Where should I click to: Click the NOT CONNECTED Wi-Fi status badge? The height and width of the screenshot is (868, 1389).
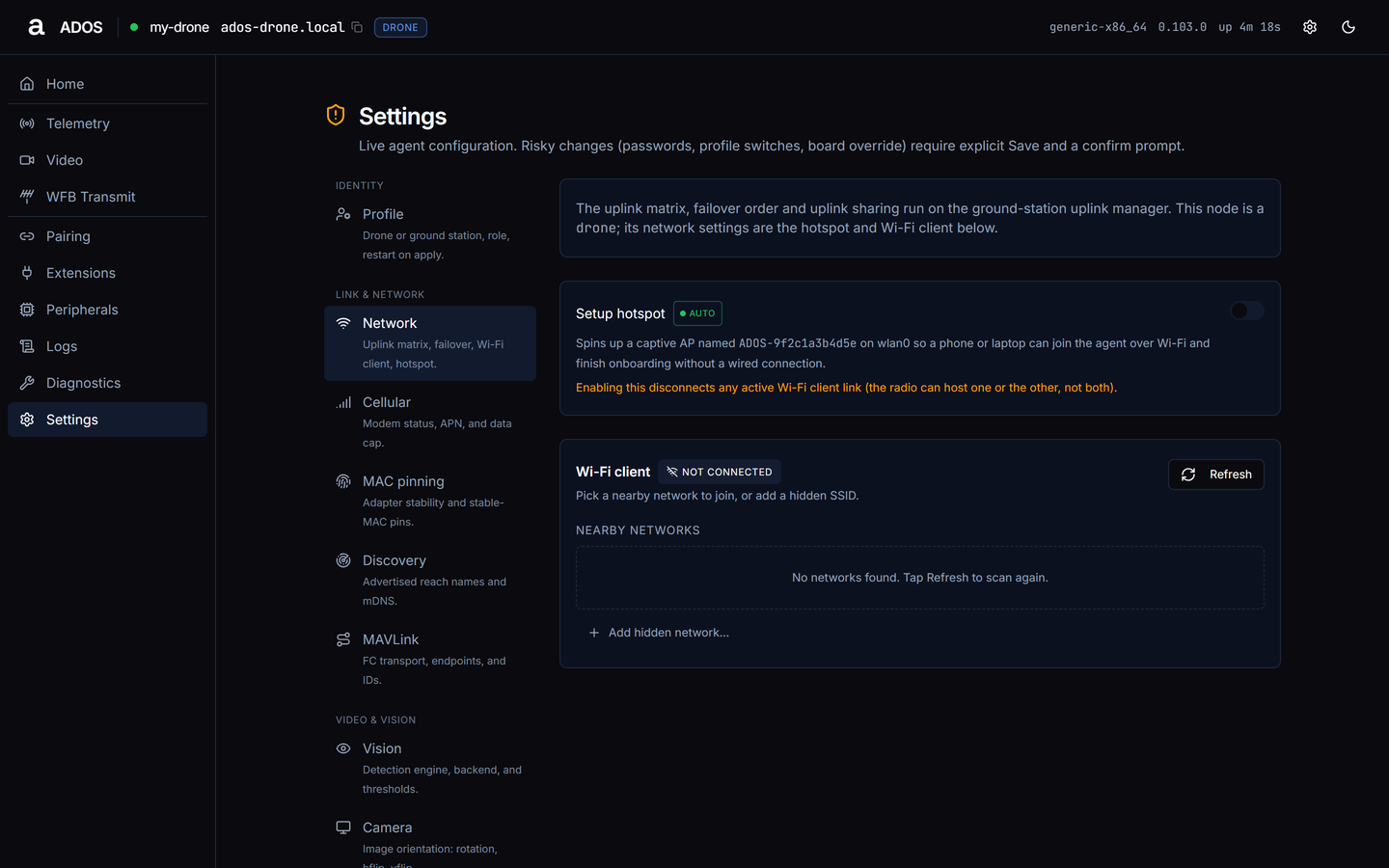pyautogui.click(x=720, y=472)
